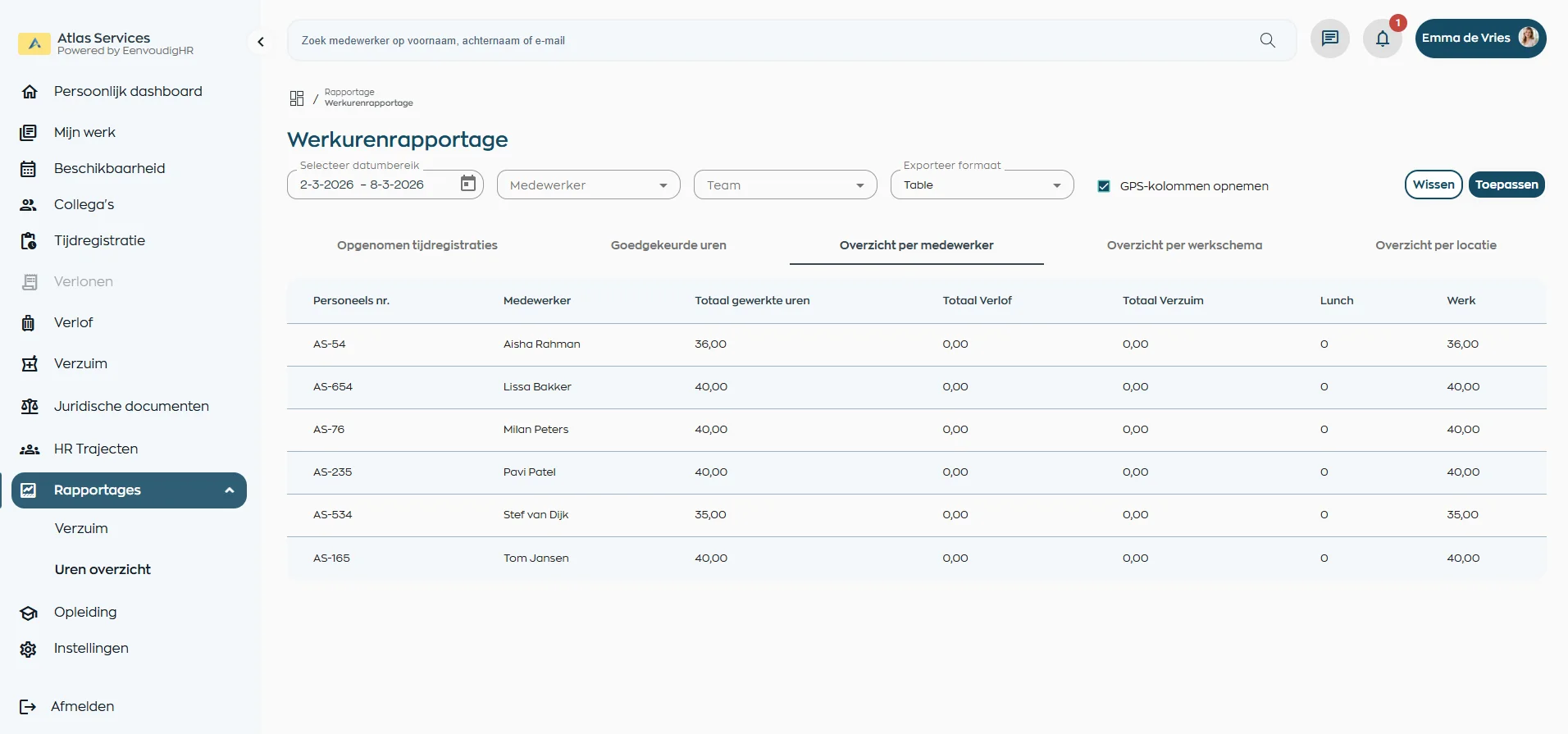Click the Atlas Services logo icon

pos(34,43)
